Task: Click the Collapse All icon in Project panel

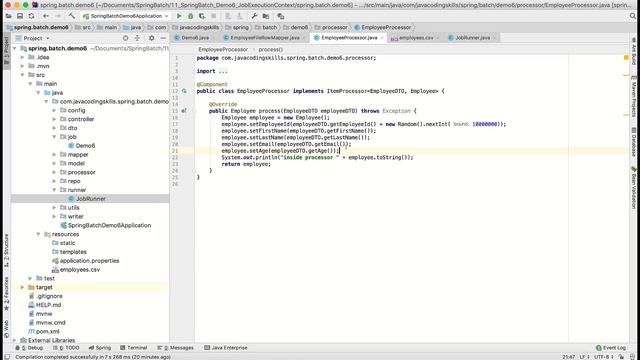Action: 137,38
